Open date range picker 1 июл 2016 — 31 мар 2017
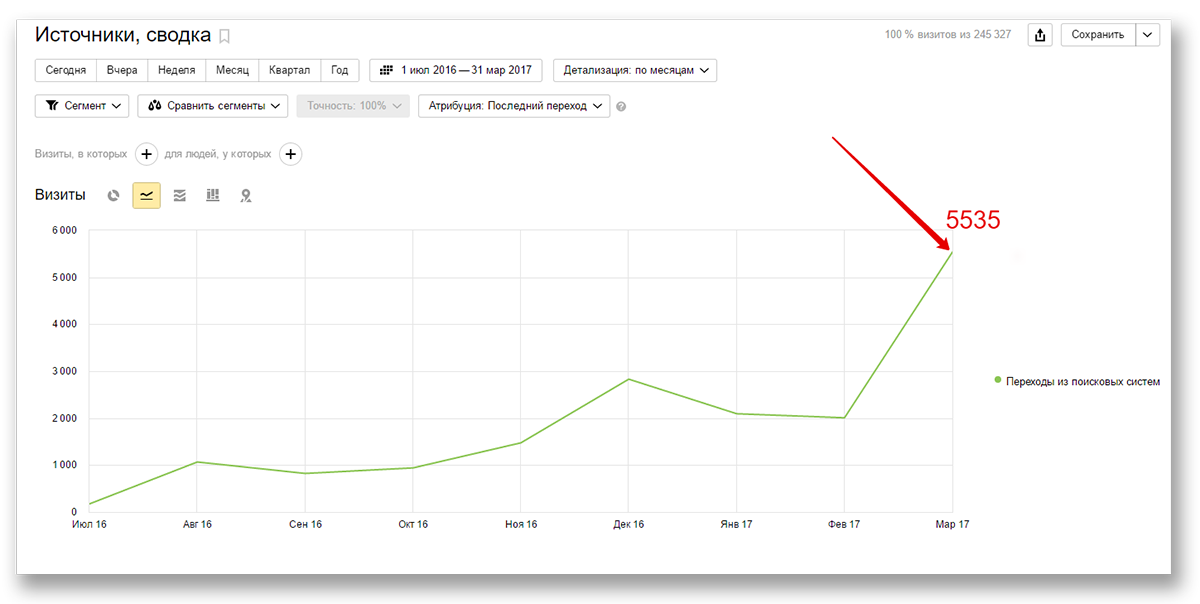 [456, 70]
